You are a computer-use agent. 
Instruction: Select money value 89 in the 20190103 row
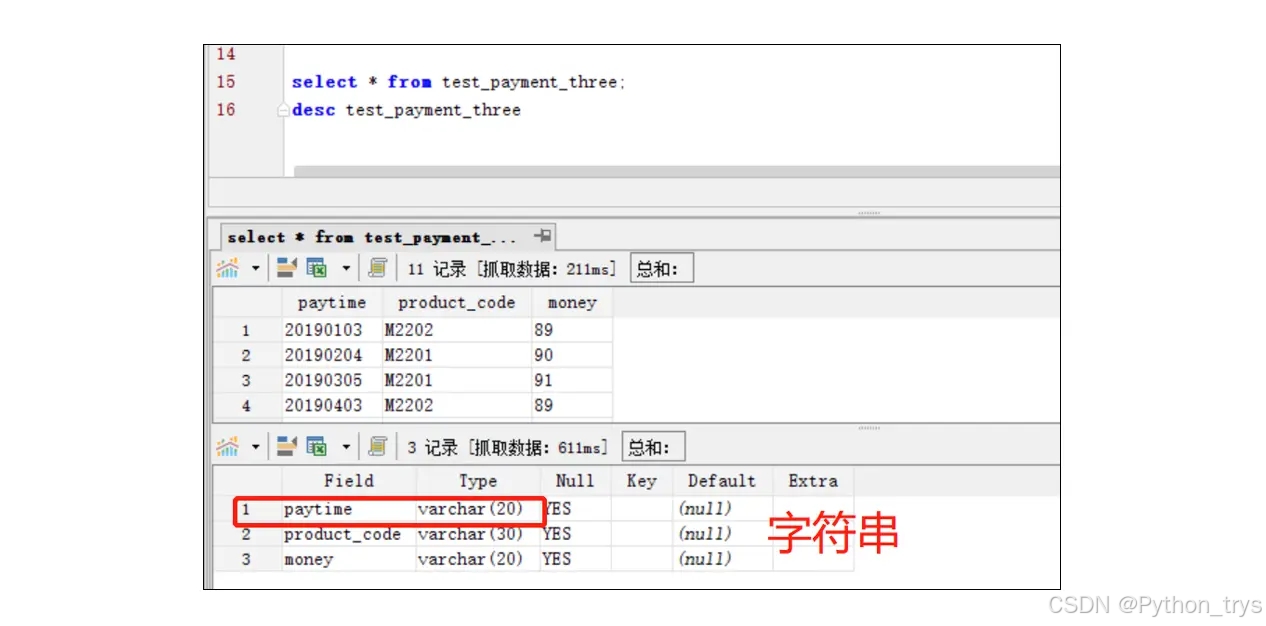[572, 330]
